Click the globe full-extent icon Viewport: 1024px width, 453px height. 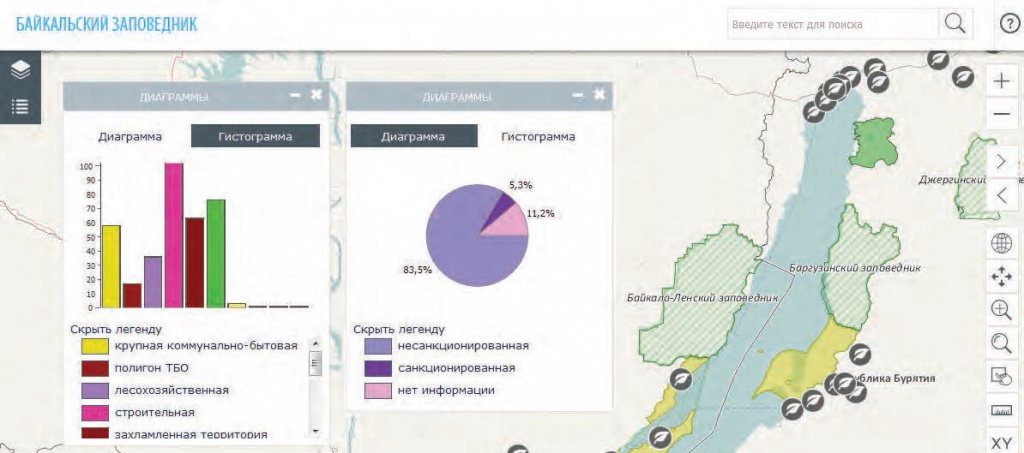click(x=1001, y=243)
